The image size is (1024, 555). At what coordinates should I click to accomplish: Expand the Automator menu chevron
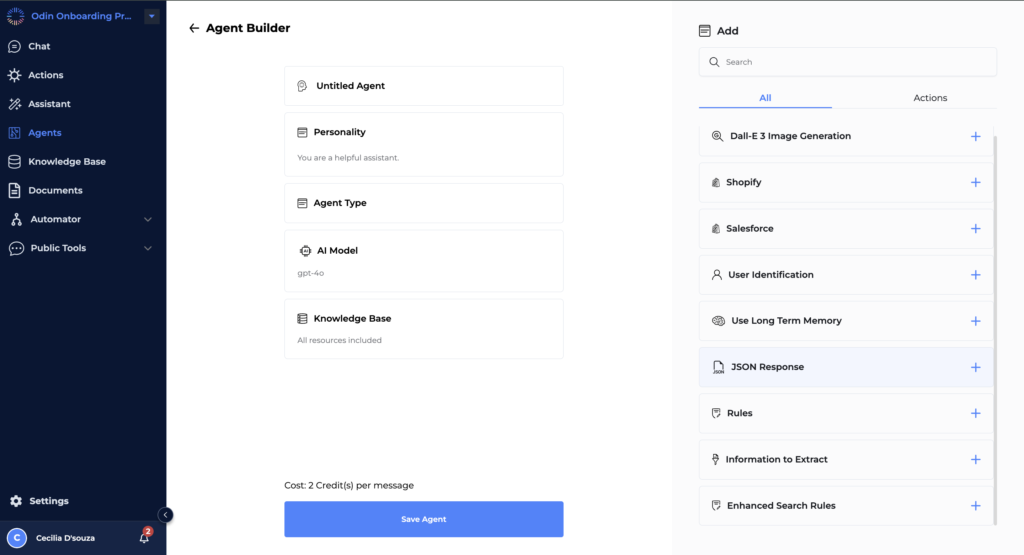click(x=148, y=219)
